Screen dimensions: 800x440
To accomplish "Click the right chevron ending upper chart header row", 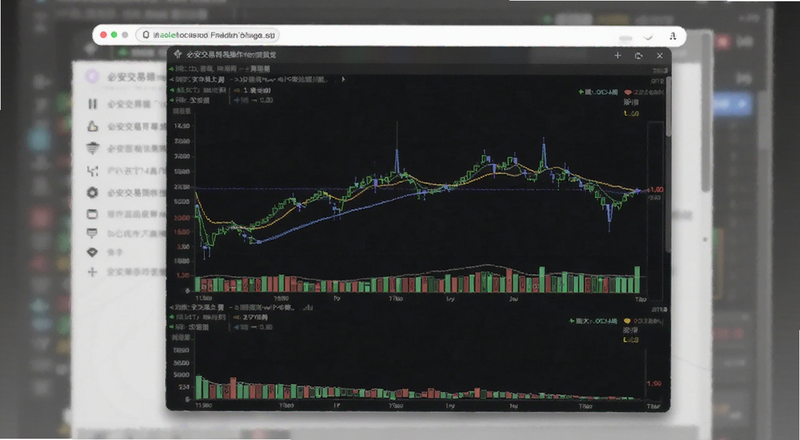I will pyautogui.click(x=343, y=80).
